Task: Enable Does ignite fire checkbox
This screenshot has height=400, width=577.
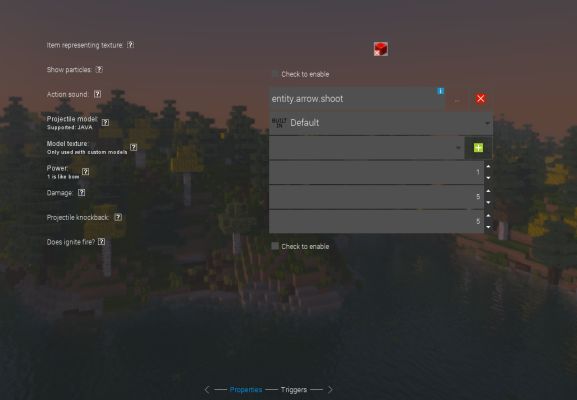Action: (275, 246)
